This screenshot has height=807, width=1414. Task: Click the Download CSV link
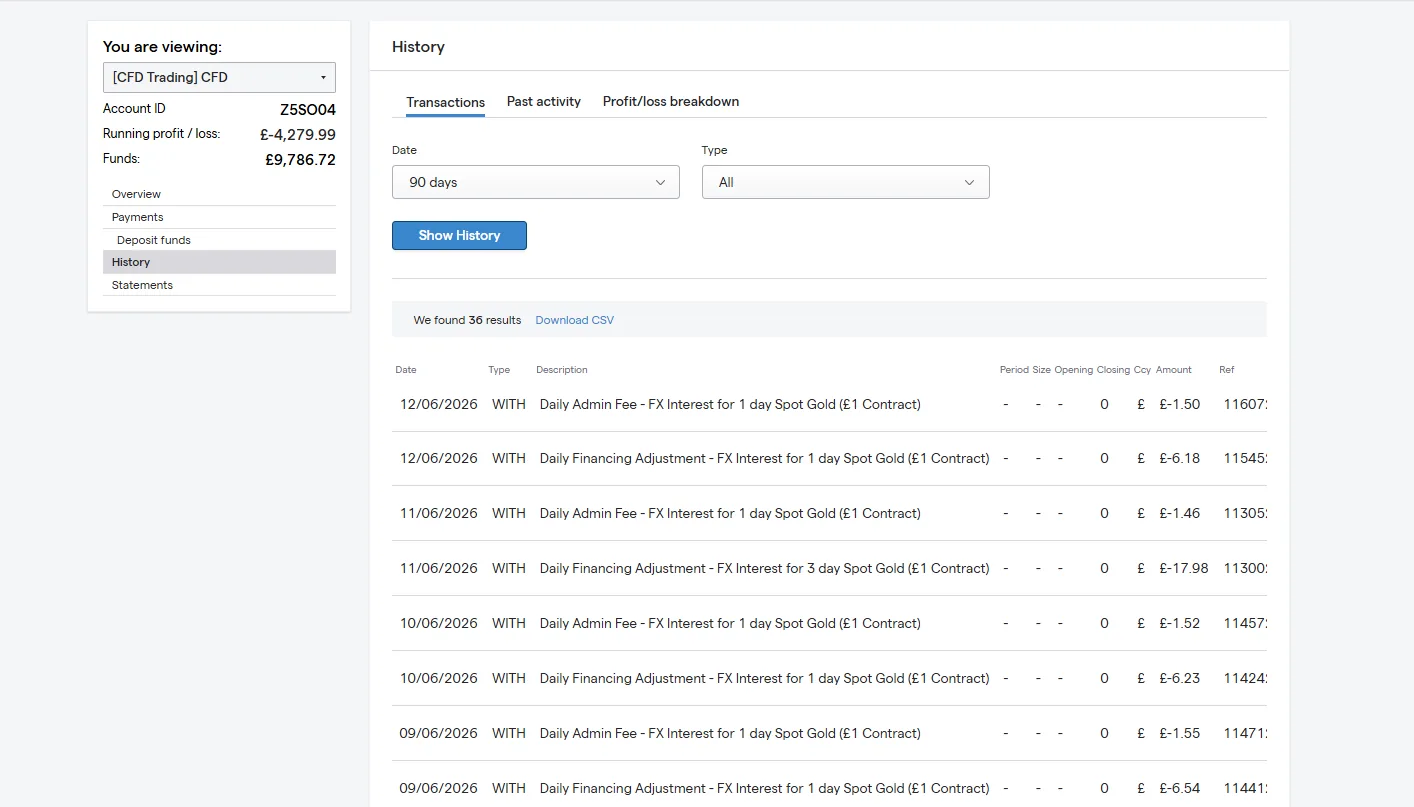coord(575,320)
